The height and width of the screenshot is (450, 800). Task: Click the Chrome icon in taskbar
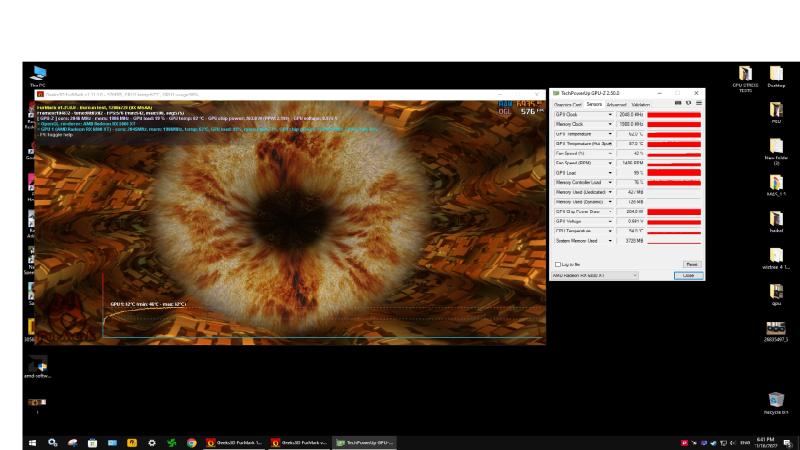(x=191, y=442)
